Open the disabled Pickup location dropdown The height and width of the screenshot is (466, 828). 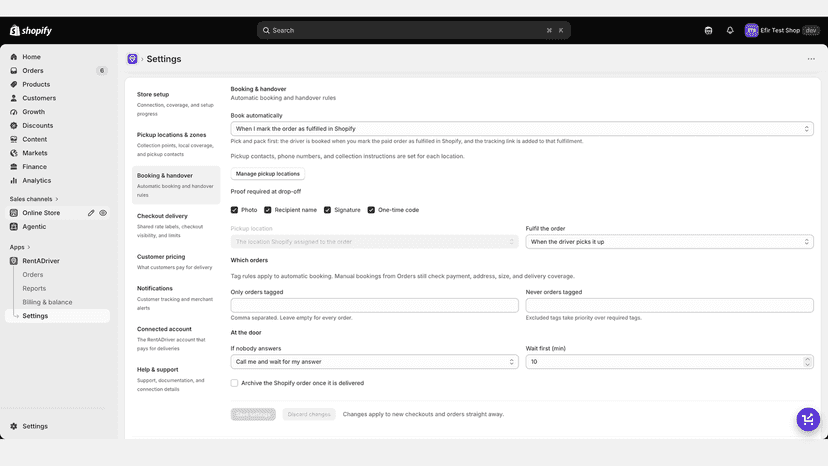(x=374, y=241)
